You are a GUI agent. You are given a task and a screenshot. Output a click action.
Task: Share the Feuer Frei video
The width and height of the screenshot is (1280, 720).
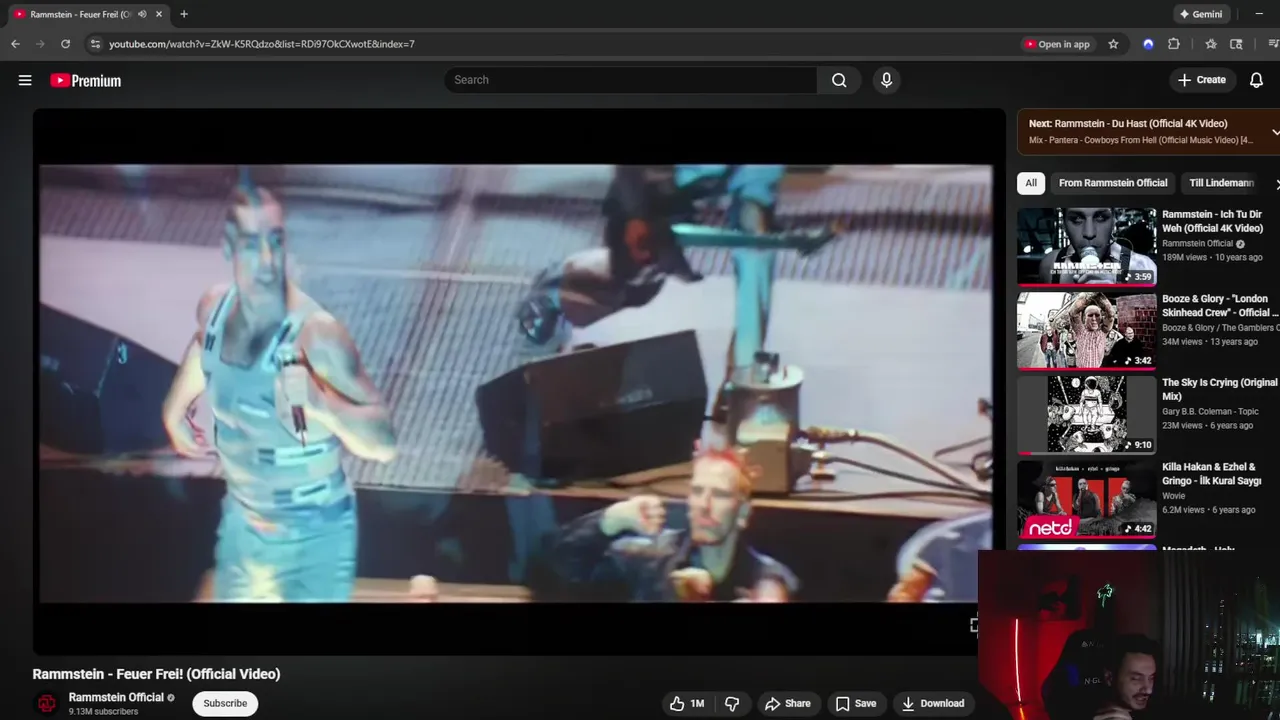[787, 704]
